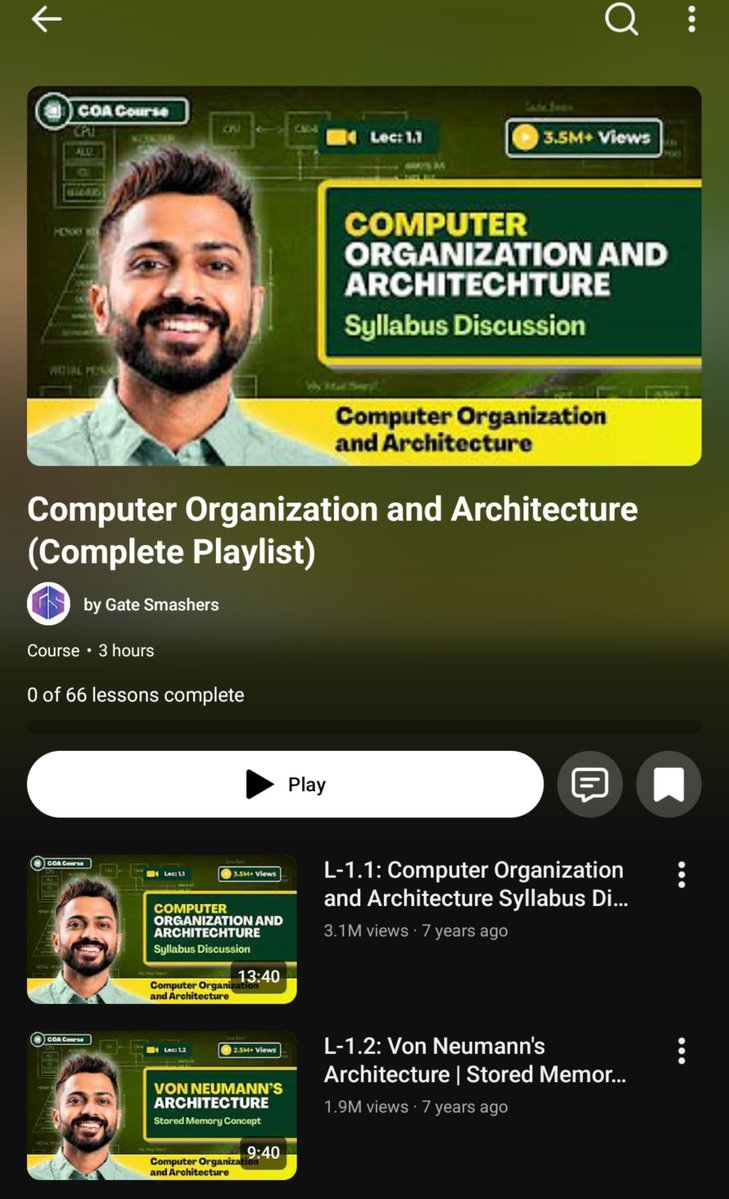This screenshot has height=1199, width=729.
Task: Open the comments icon button
Action: click(589, 784)
